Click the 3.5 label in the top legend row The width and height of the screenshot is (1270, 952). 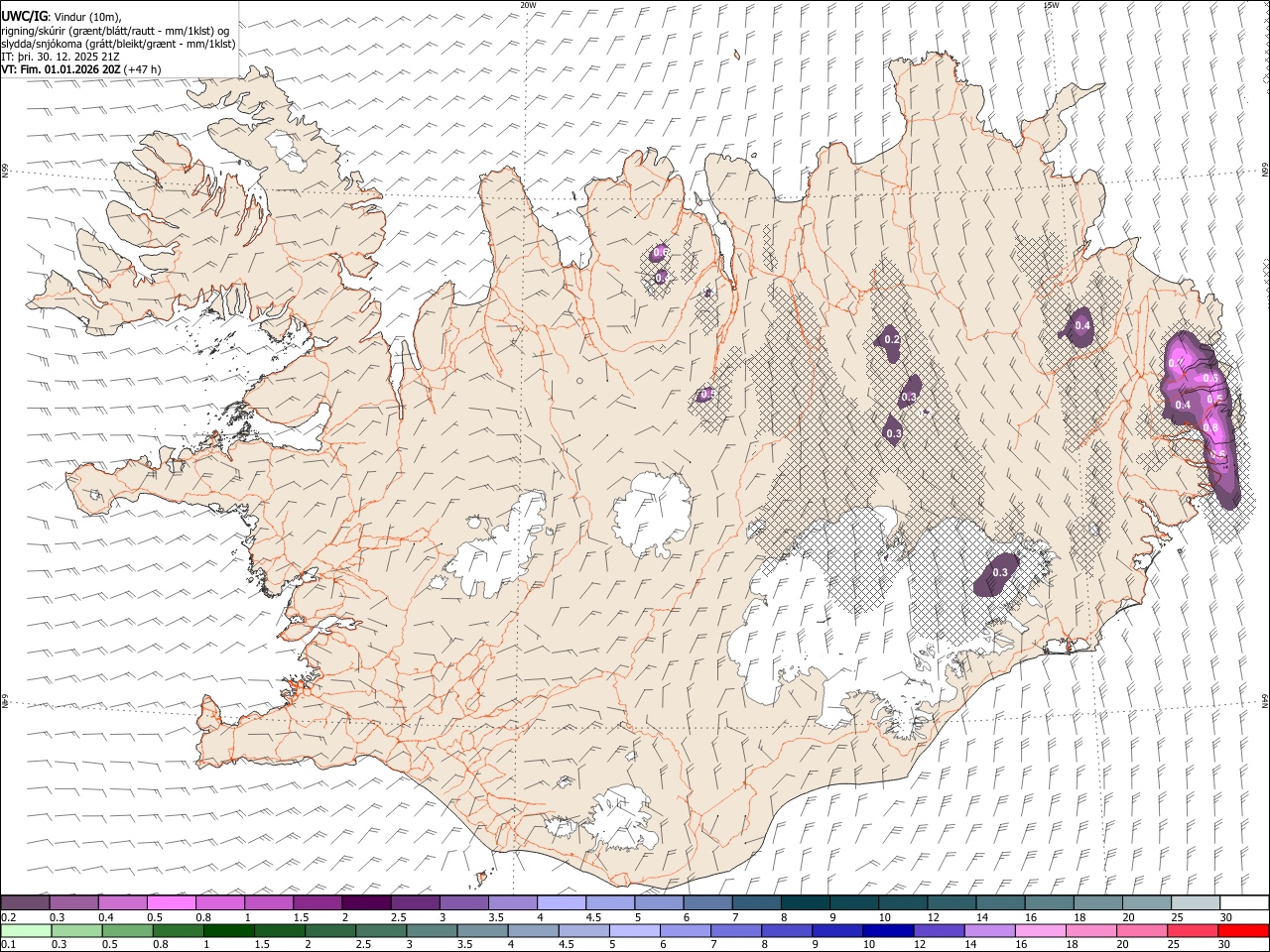(496, 917)
